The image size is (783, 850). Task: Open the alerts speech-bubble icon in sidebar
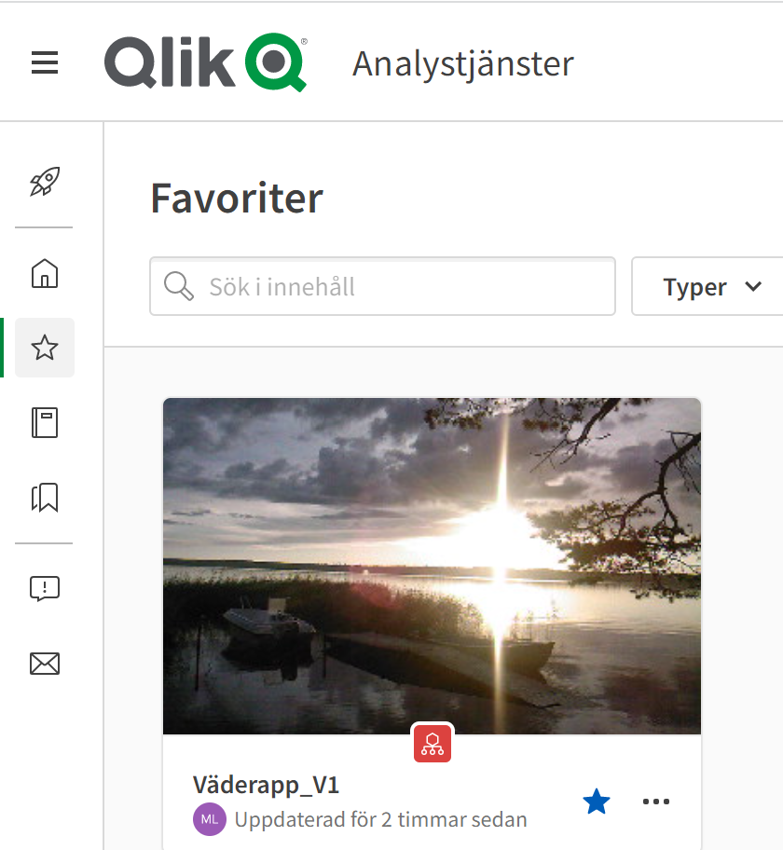pos(44,588)
